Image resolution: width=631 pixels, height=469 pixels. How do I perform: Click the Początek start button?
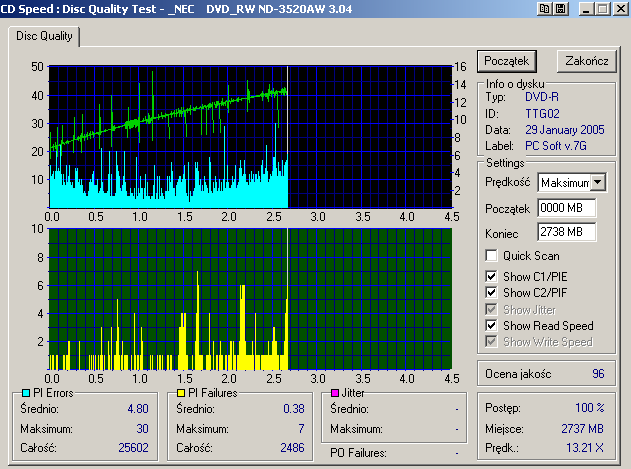(x=507, y=61)
